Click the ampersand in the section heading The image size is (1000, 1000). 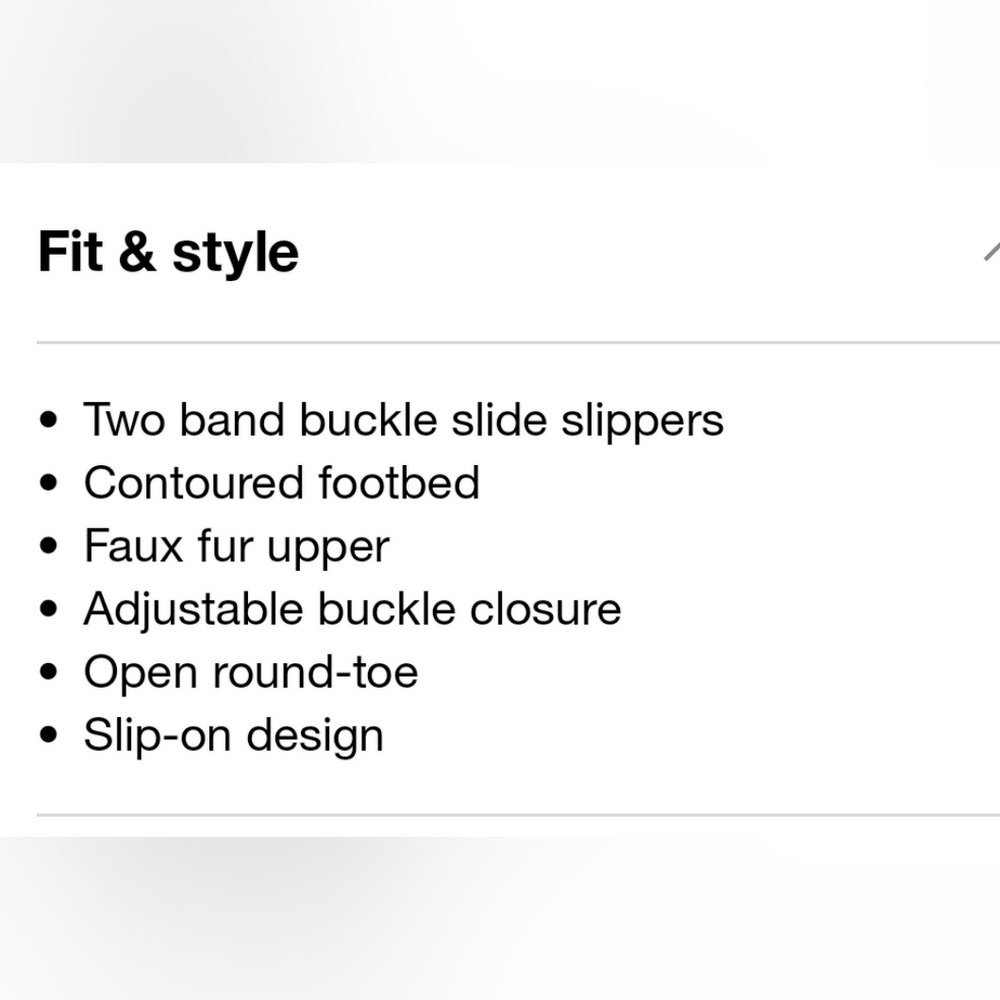[x=137, y=252]
